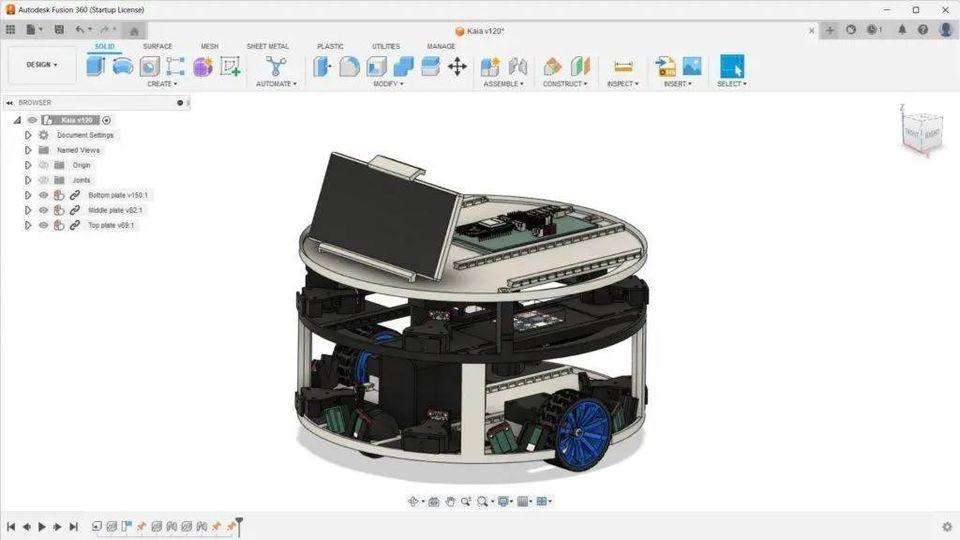The image size is (960, 540).
Task: Select the Extrude tool
Action: pos(96,66)
